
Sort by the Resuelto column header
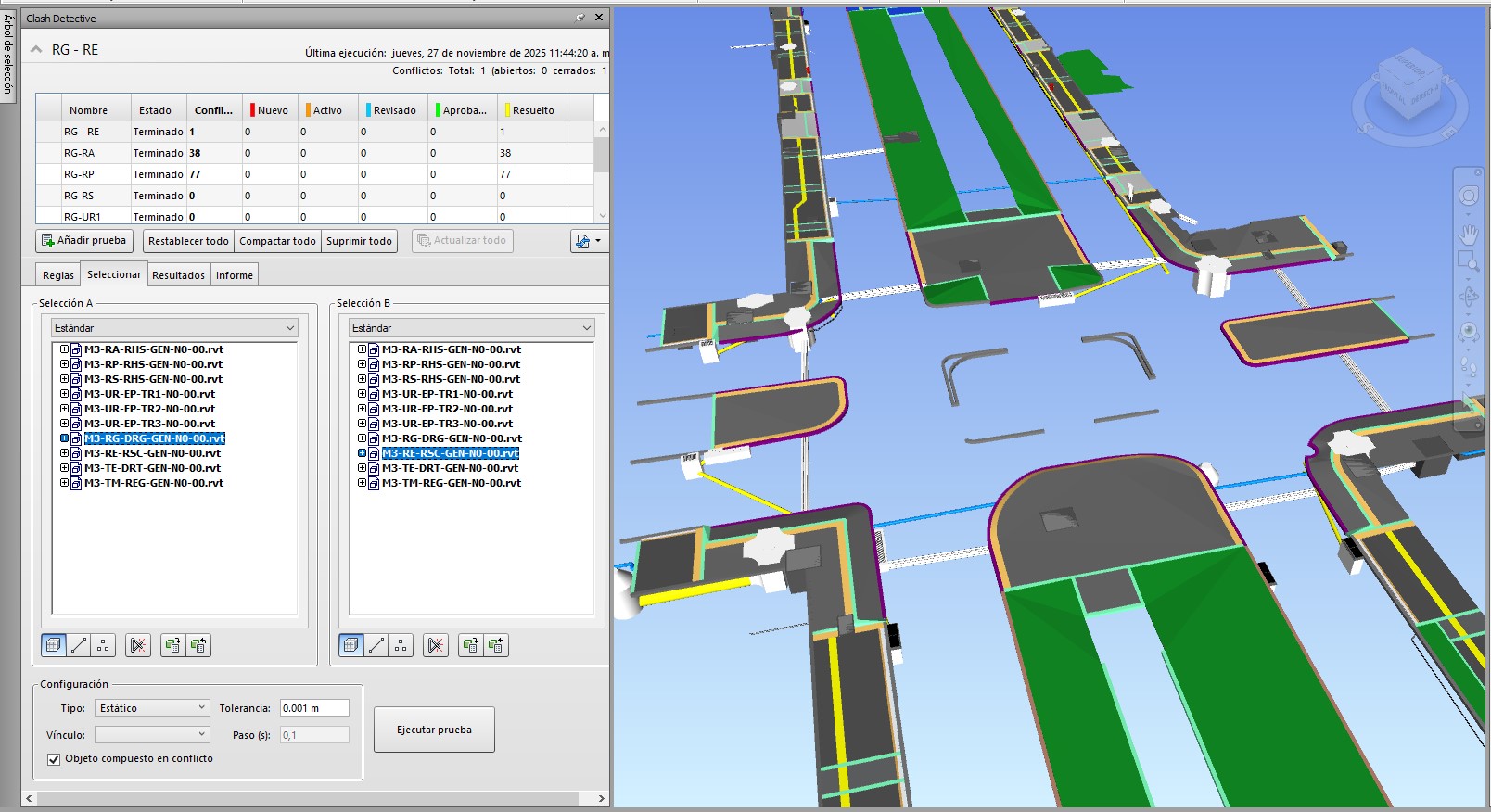(x=531, y=110)
